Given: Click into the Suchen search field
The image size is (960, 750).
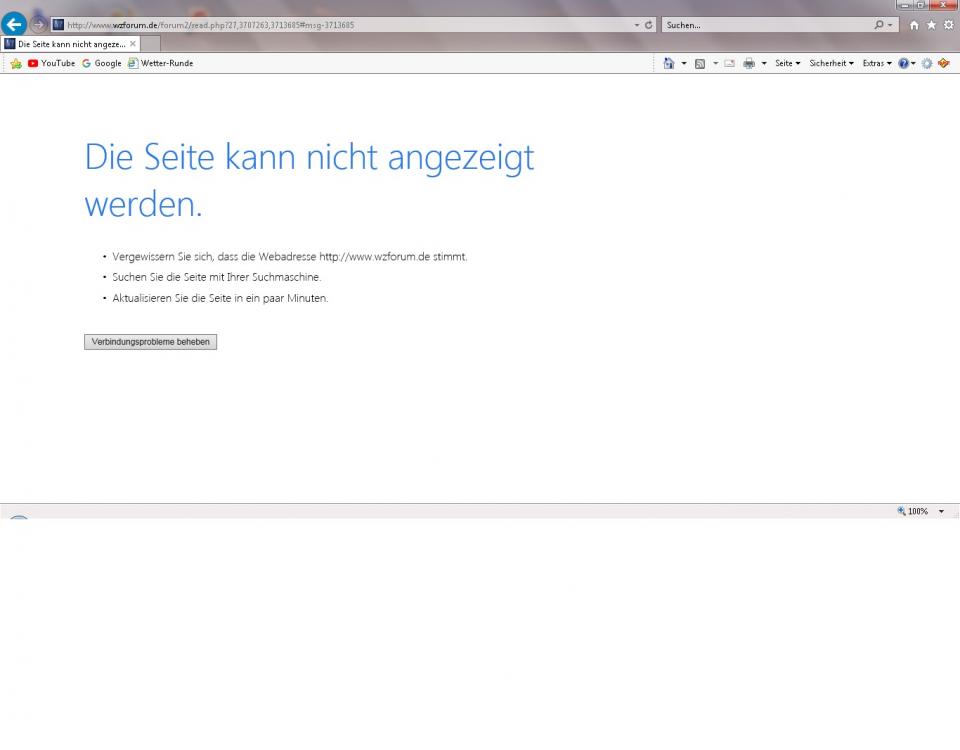Looking at the screenshot, I should point(765,25).
